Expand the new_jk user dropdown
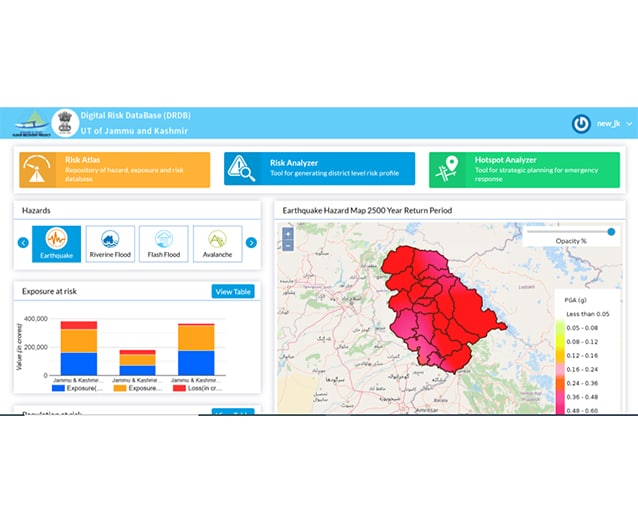This screenshot has width=638, height=523. tap(610, 123)
